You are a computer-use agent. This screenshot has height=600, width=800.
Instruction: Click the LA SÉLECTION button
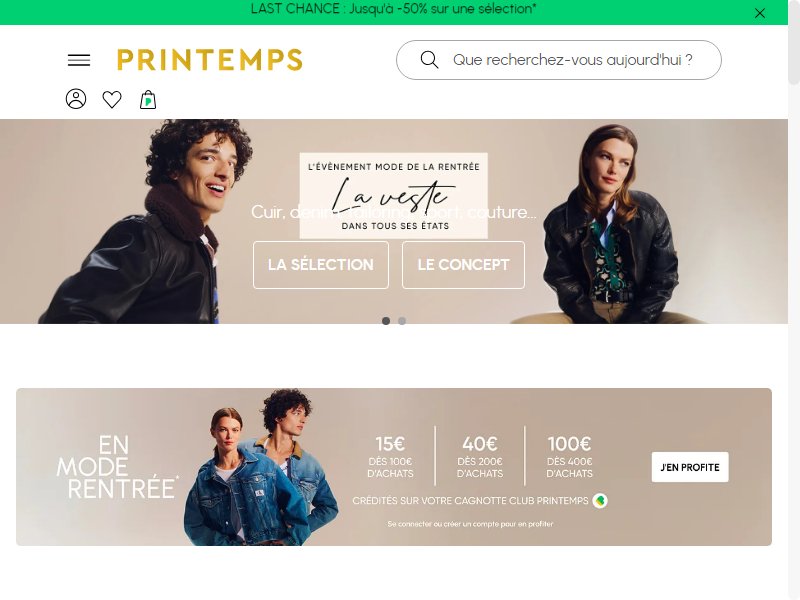tap(321, 265)
